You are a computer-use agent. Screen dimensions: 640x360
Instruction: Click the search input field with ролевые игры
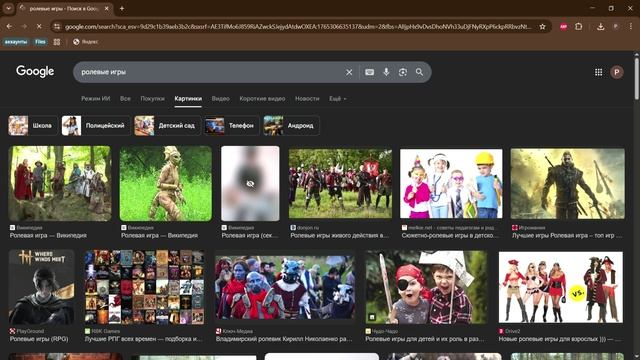(208, 72)
